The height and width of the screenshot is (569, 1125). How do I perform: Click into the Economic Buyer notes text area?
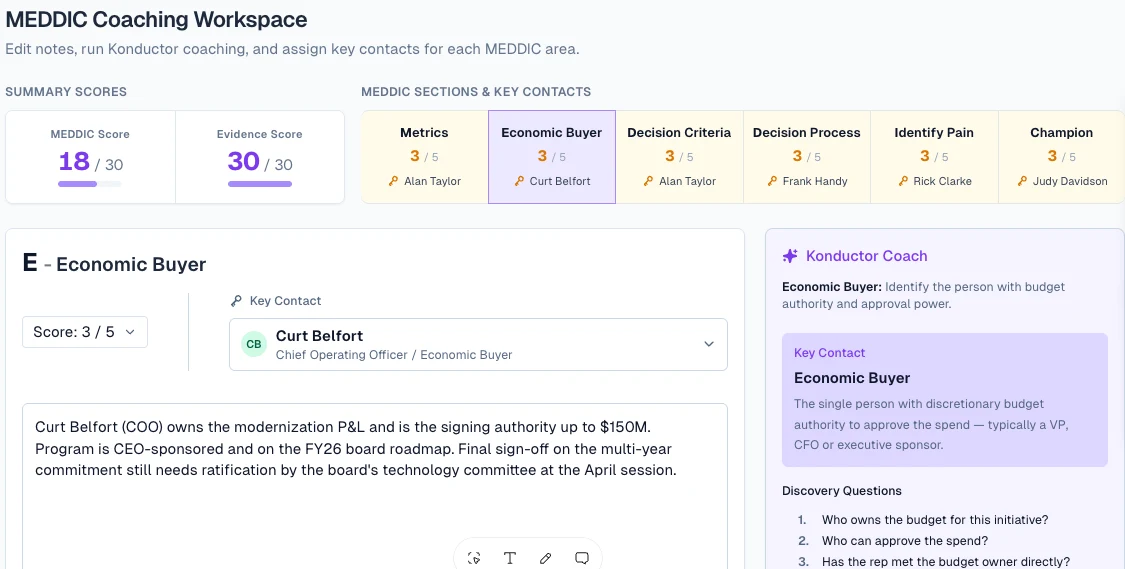point(375,486)
